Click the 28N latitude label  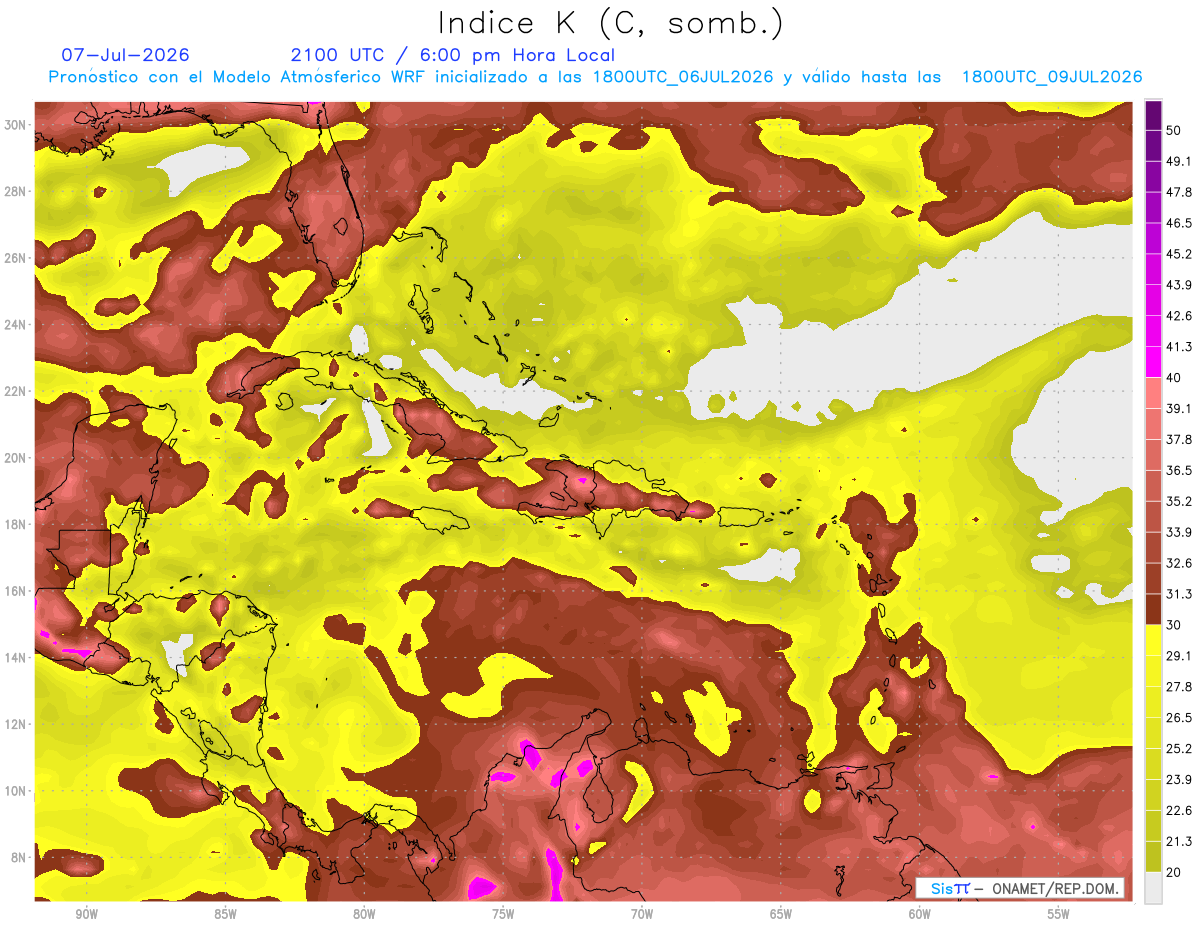16,191
